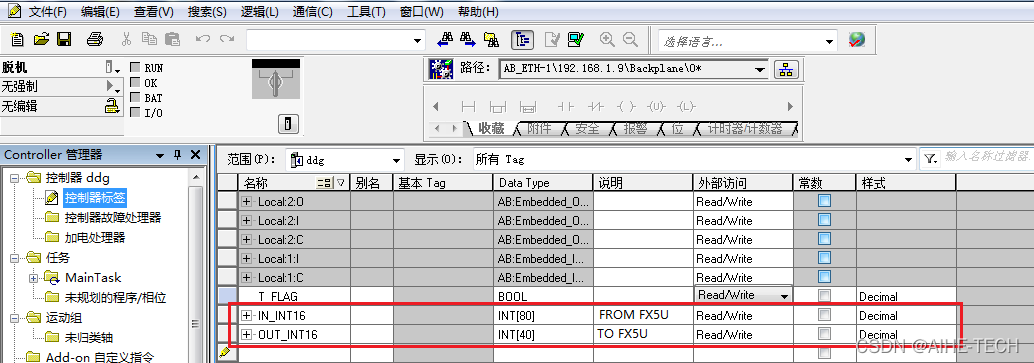1034x363 pixels.
Task: Click Find Previous binoculars icon
Action: tap(445, 40)
